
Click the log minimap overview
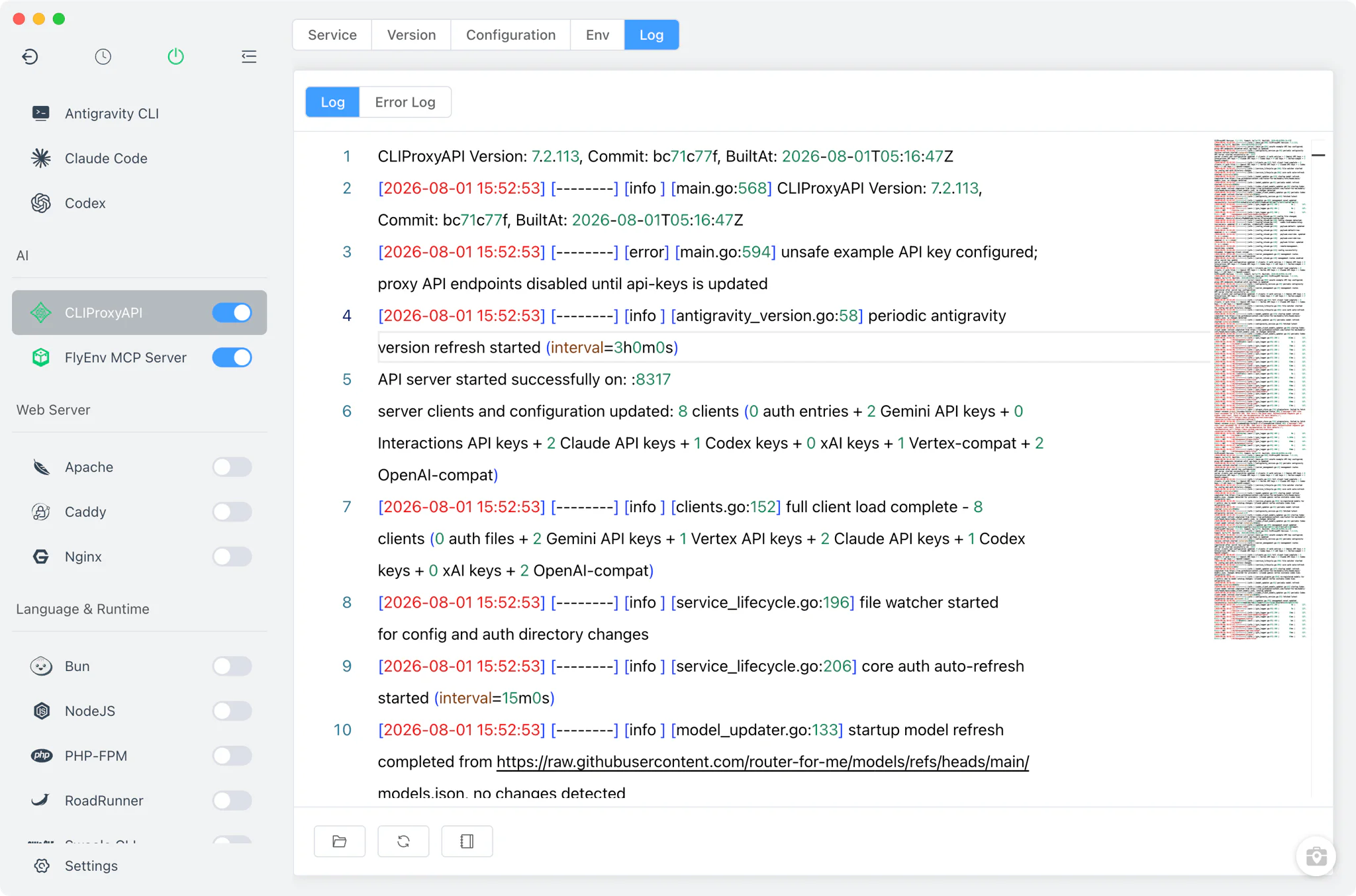click(x=1260, y=389)
